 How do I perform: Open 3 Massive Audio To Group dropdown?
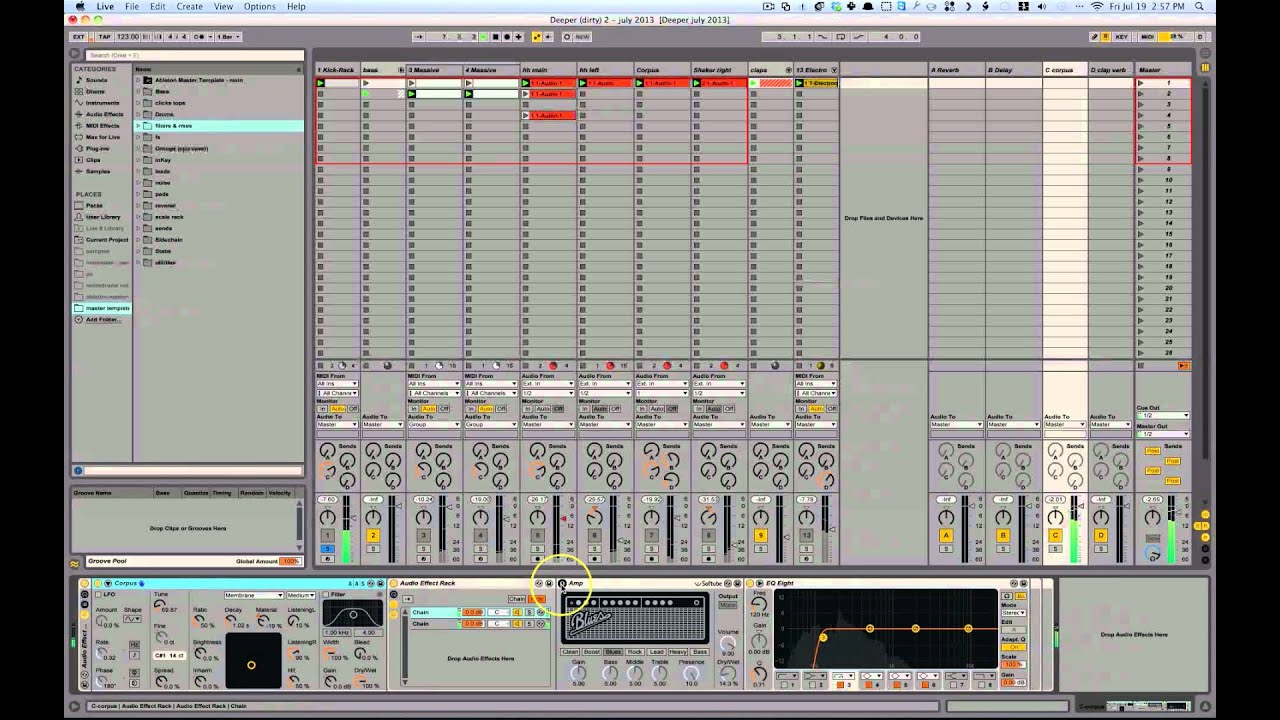pos(433,425)
